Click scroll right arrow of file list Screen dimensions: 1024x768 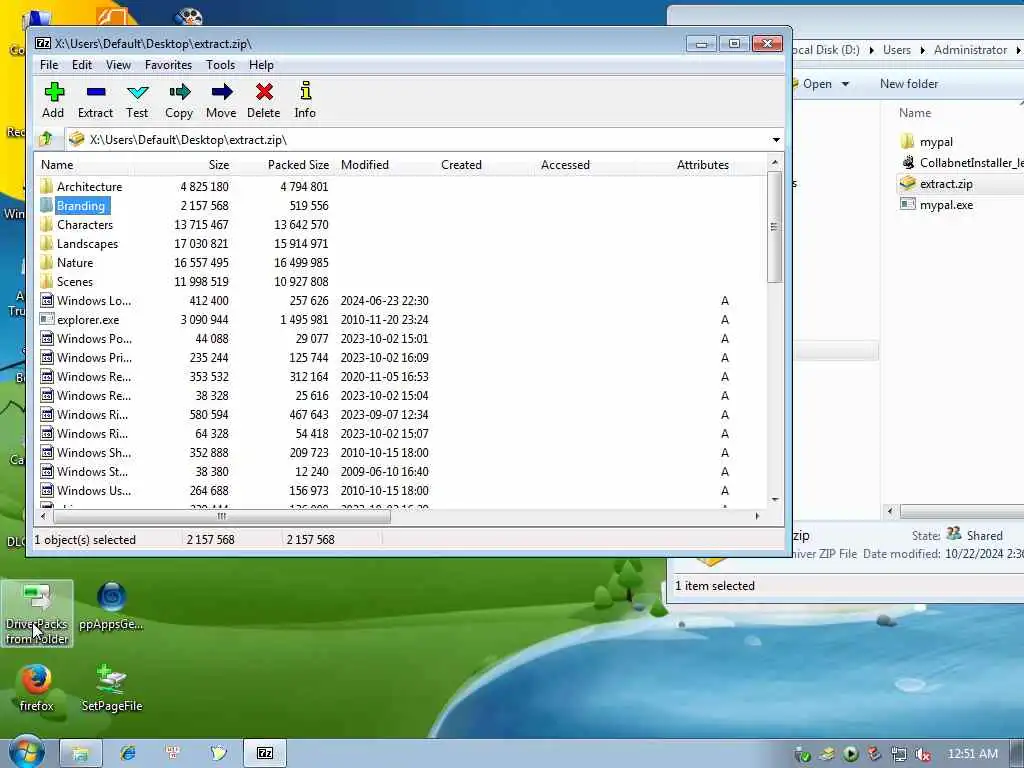(x=757, y=516)
